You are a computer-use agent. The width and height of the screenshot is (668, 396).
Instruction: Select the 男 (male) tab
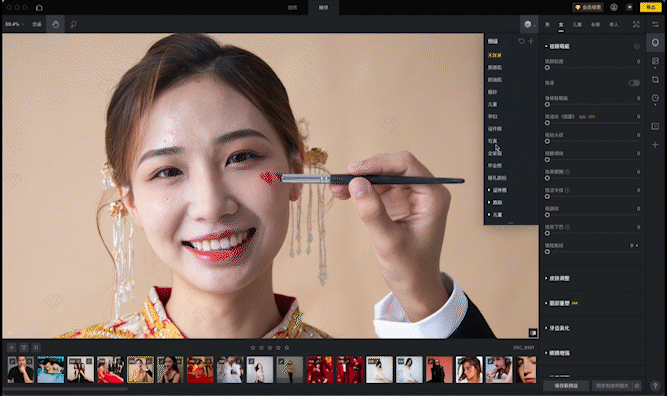[x=547, y=25]
